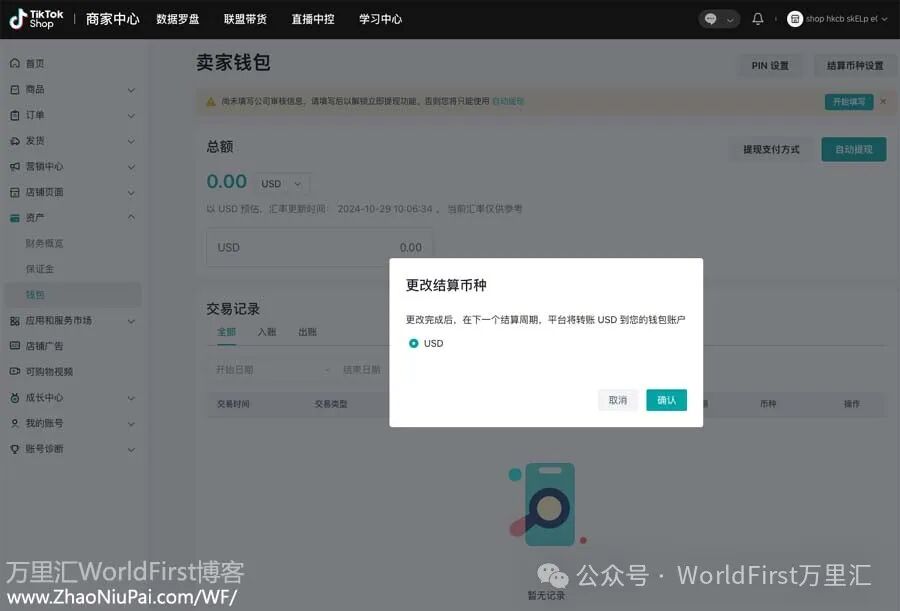Click the 确认 confirm button in dialog

coord(667,399)
